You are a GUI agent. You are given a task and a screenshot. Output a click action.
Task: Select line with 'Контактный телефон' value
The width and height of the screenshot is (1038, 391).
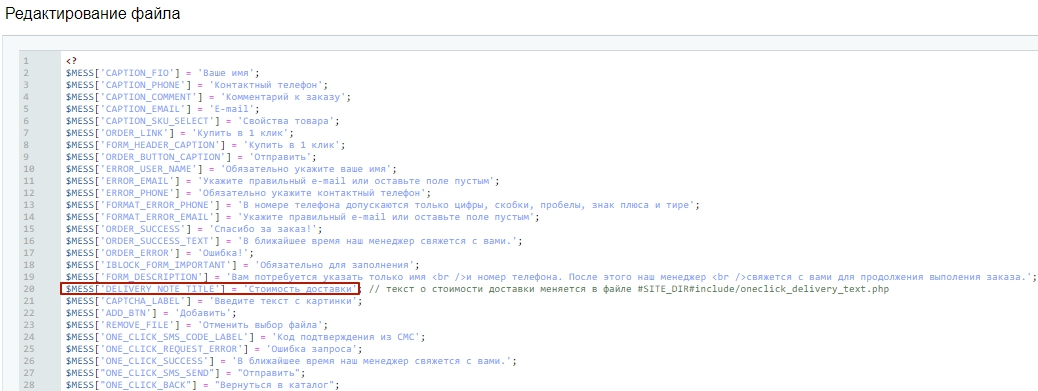tap(197, 85)
